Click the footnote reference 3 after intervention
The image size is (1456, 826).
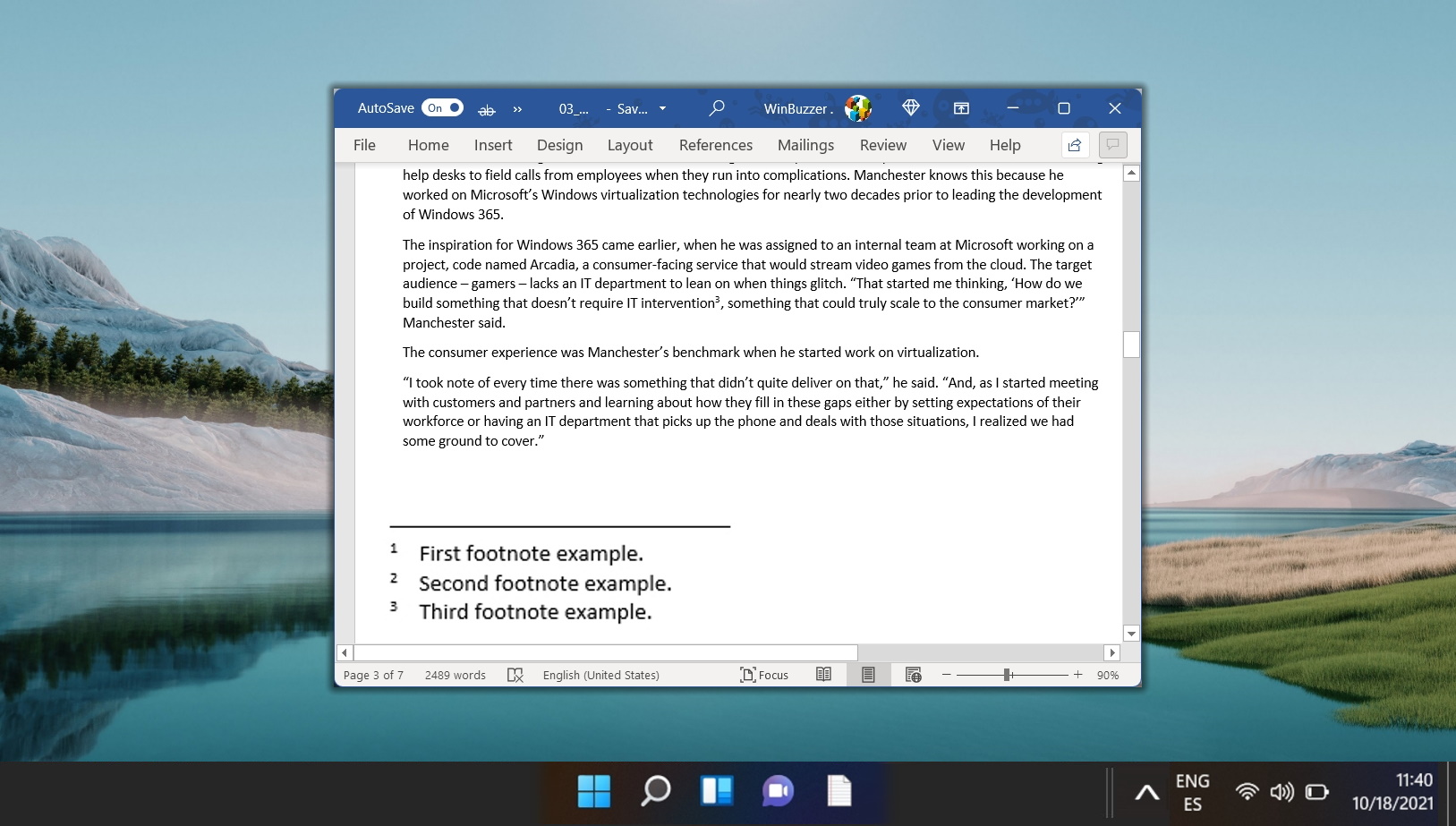(x=718, y=299)
